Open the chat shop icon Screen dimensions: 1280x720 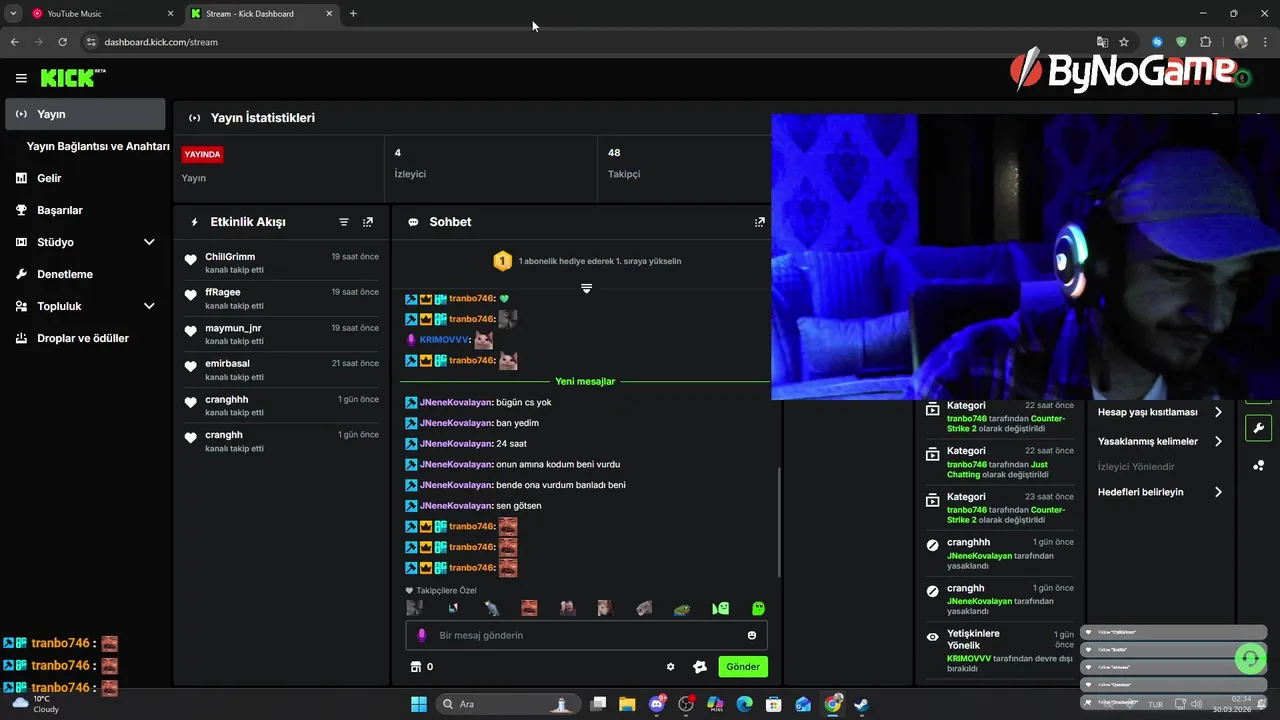pyautogui.click(x=416, y=667)
